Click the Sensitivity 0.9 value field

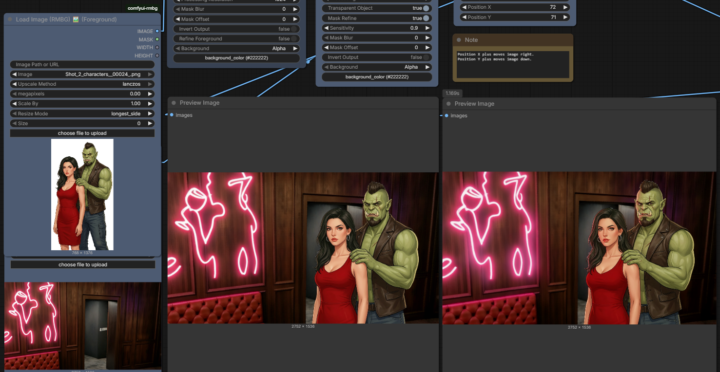click(377, 28)
